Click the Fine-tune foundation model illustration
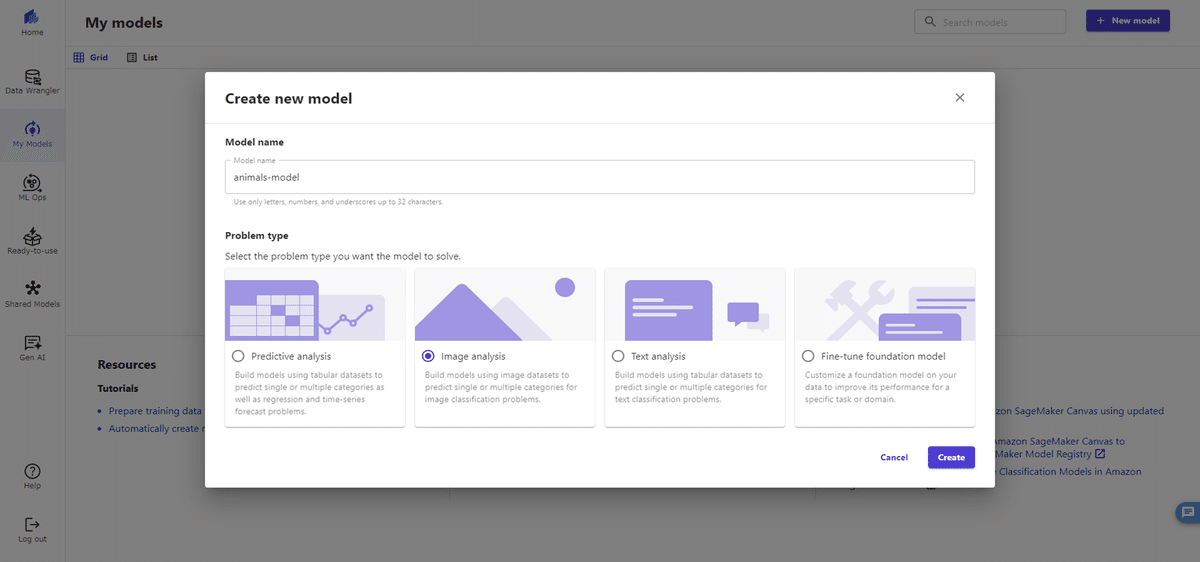1200x562 pixels. pos(885,304)
